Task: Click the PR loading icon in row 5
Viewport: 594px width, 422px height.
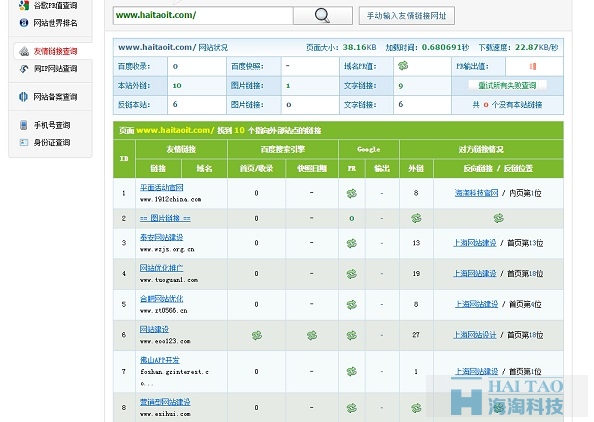Action: tap(352, 305)
